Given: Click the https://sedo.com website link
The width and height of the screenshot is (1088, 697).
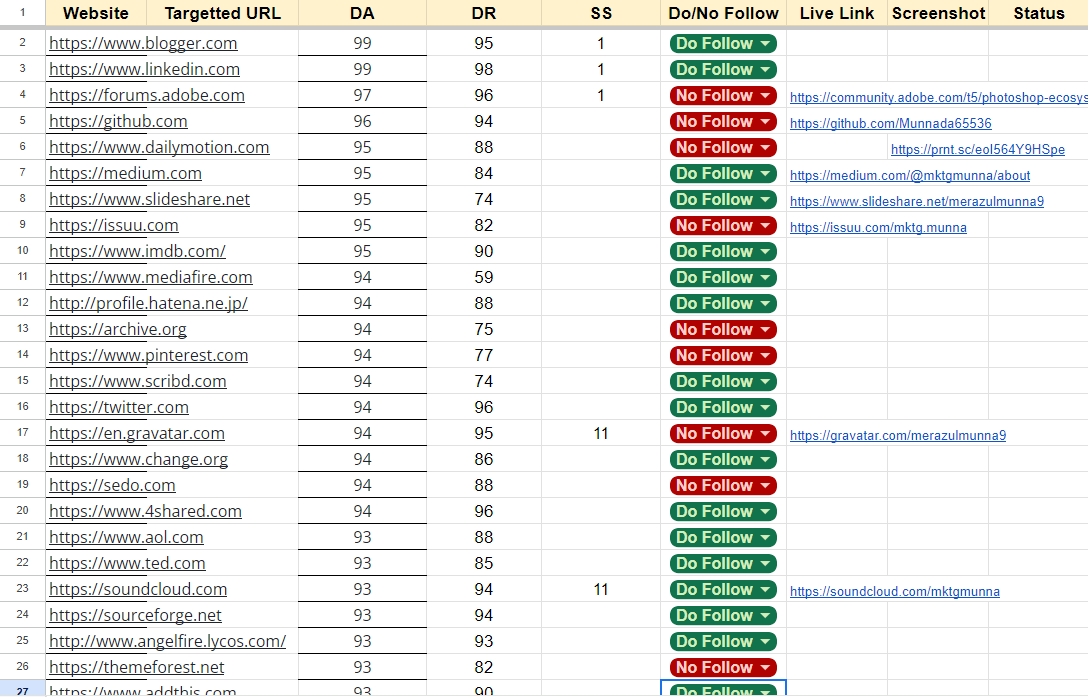Looking at the screenshot, I should pyautogui.click(x=111, y=485).
